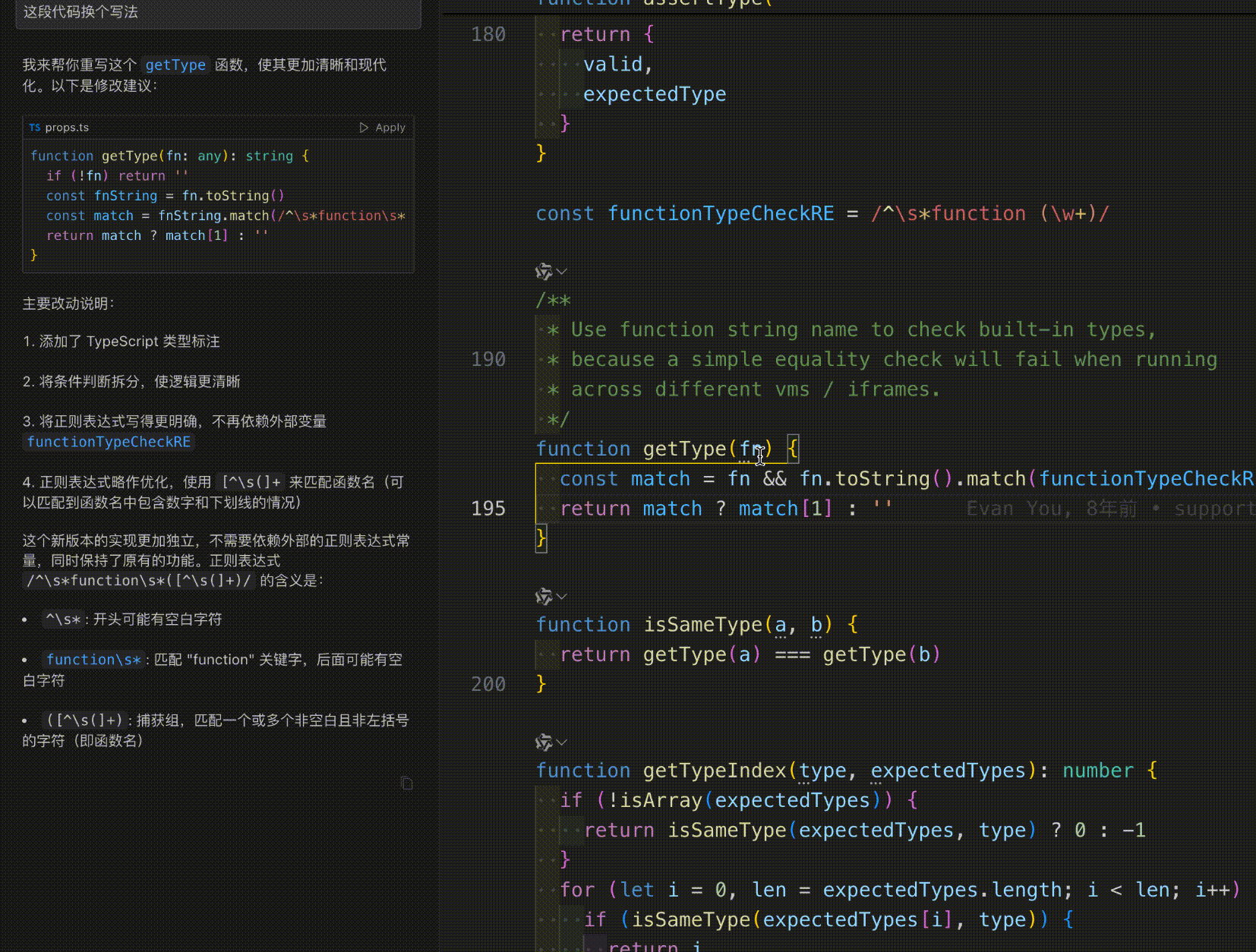Click chat point "1. 添加了 TypeScript 类型标注"

pos(121,342)
